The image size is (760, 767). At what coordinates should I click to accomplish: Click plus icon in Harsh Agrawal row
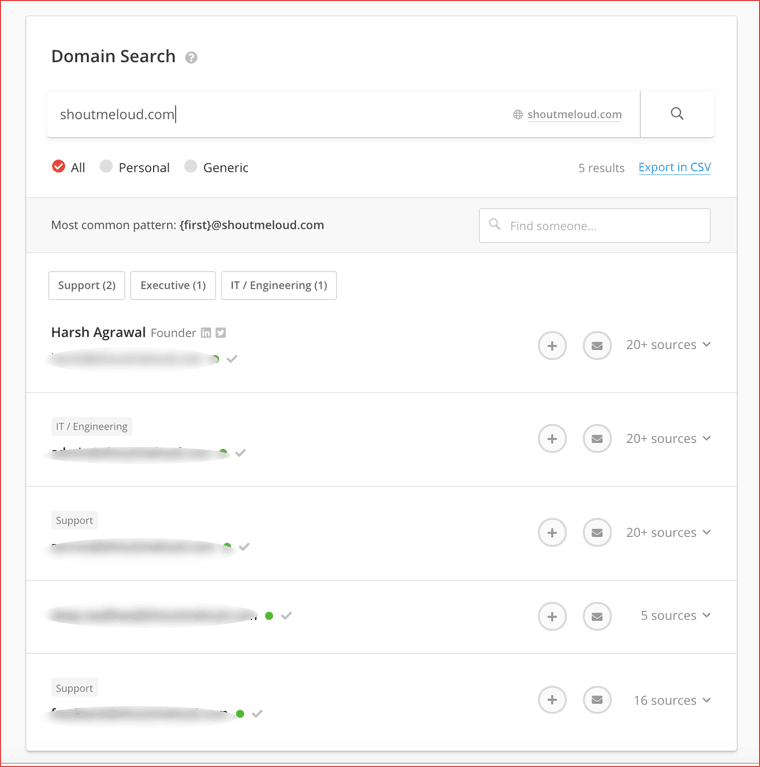point(552,346)
